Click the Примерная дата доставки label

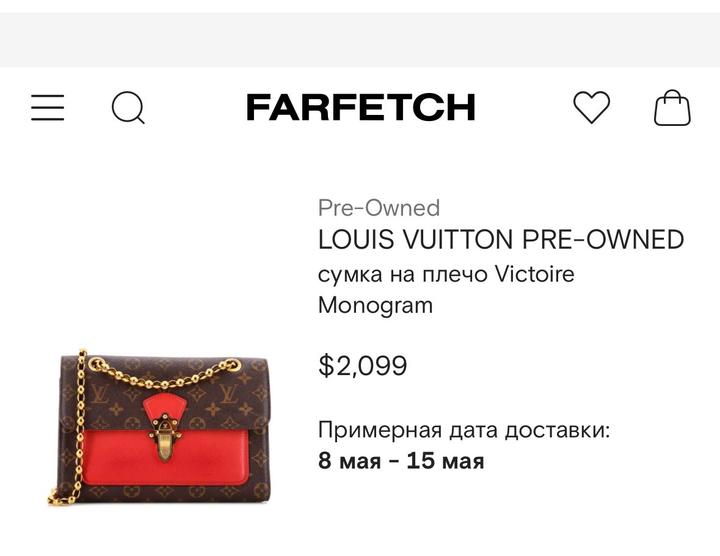point(464,431)
